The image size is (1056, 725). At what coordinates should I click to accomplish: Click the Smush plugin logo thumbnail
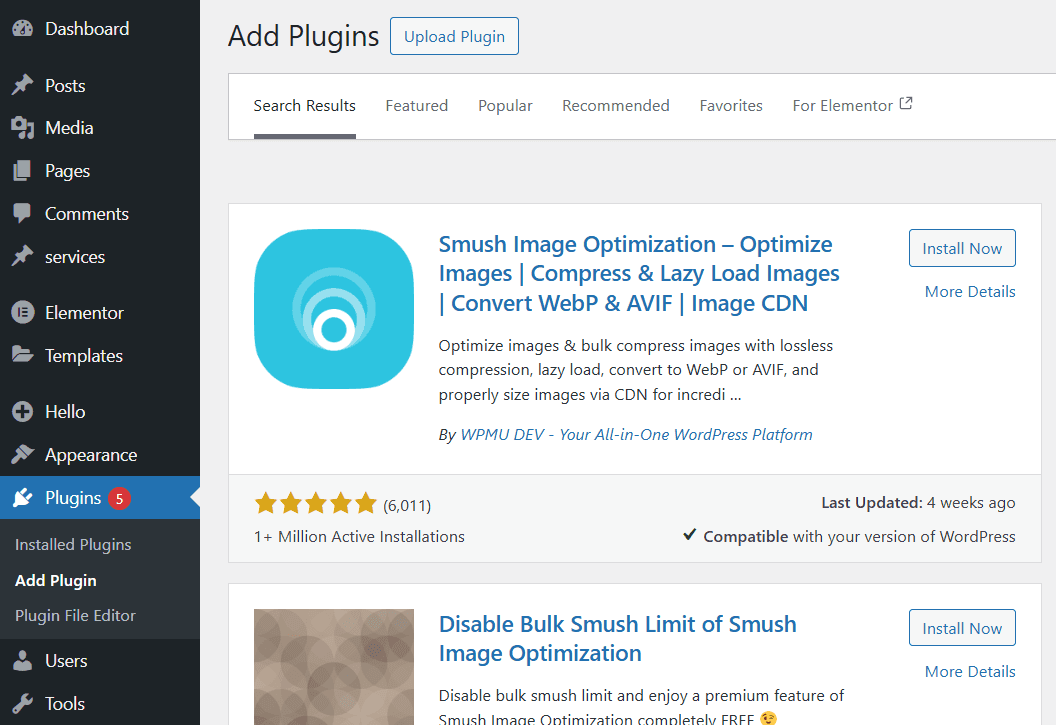[x=333, y=308]
